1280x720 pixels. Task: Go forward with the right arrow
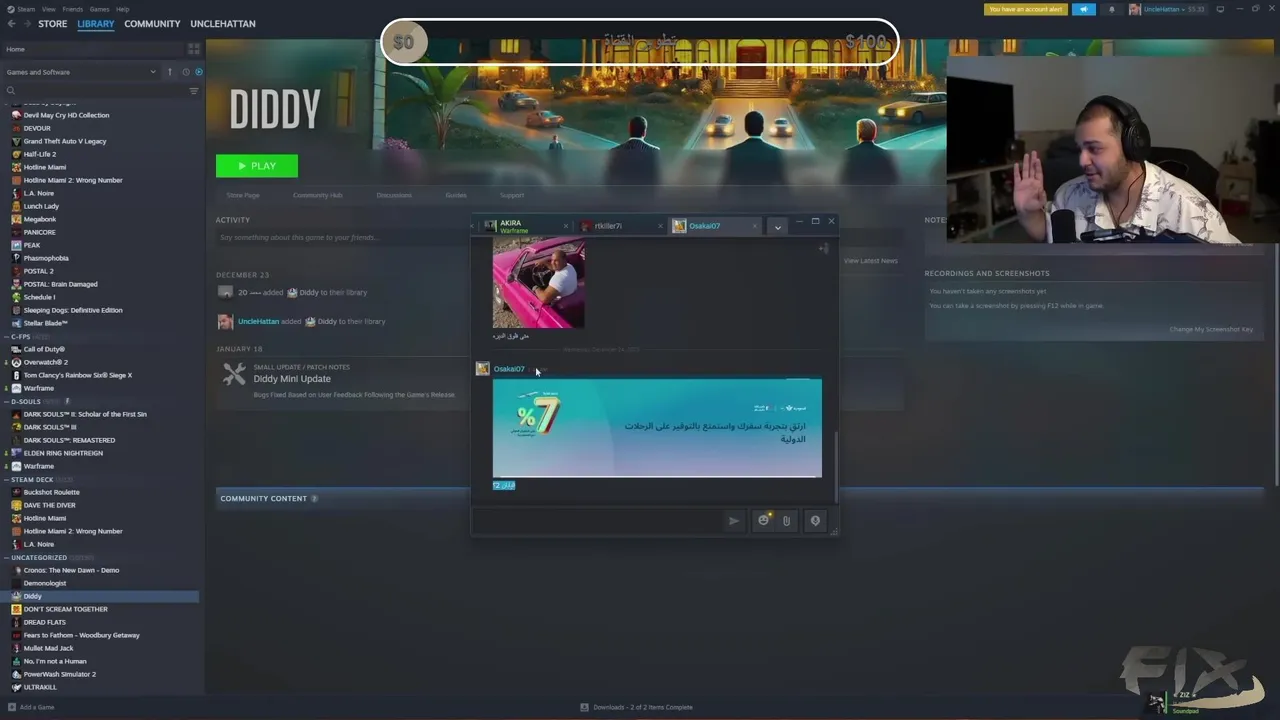pyautogui.click(x=27, y=24)
